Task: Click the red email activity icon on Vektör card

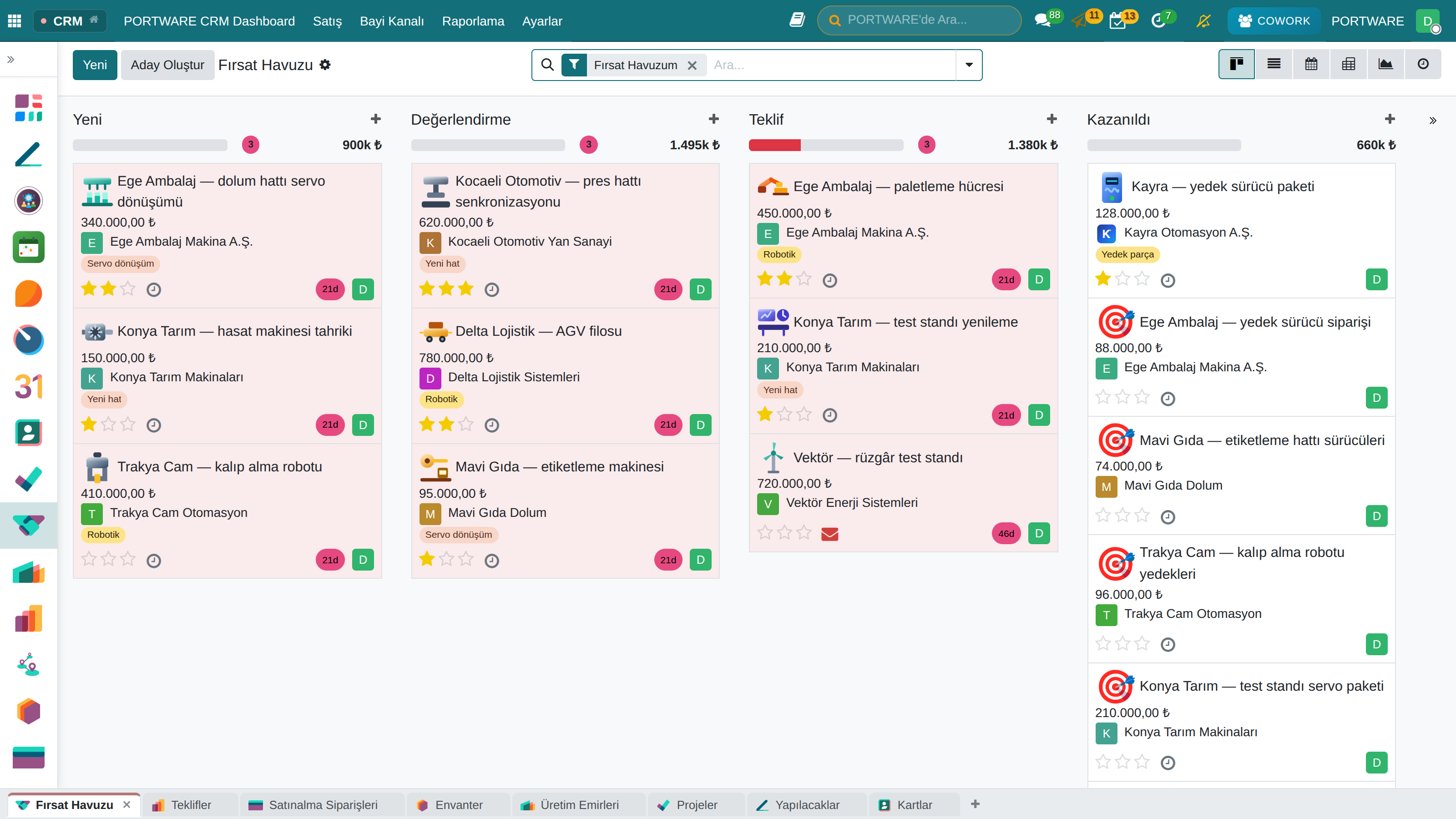Action: pos(830,534)
